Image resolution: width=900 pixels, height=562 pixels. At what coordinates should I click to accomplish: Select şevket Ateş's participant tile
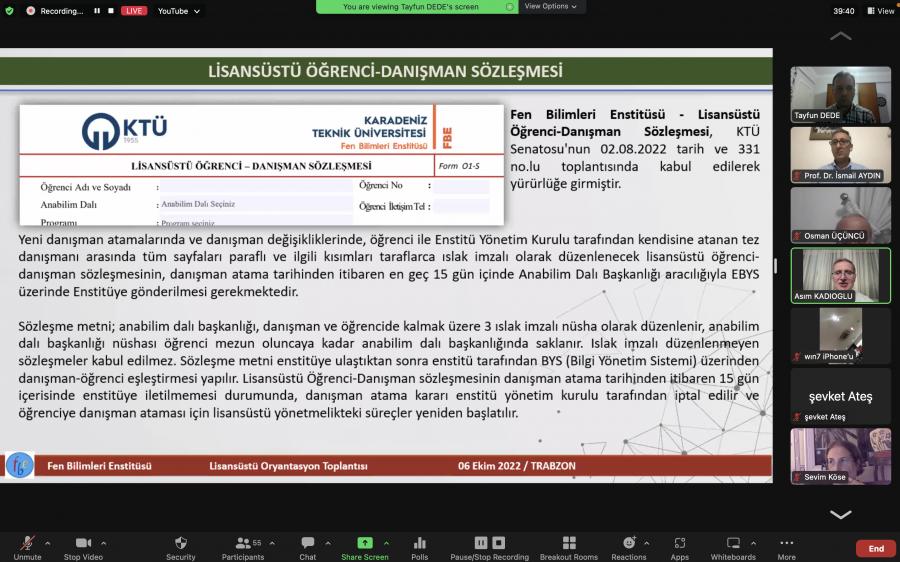(840, 396)
